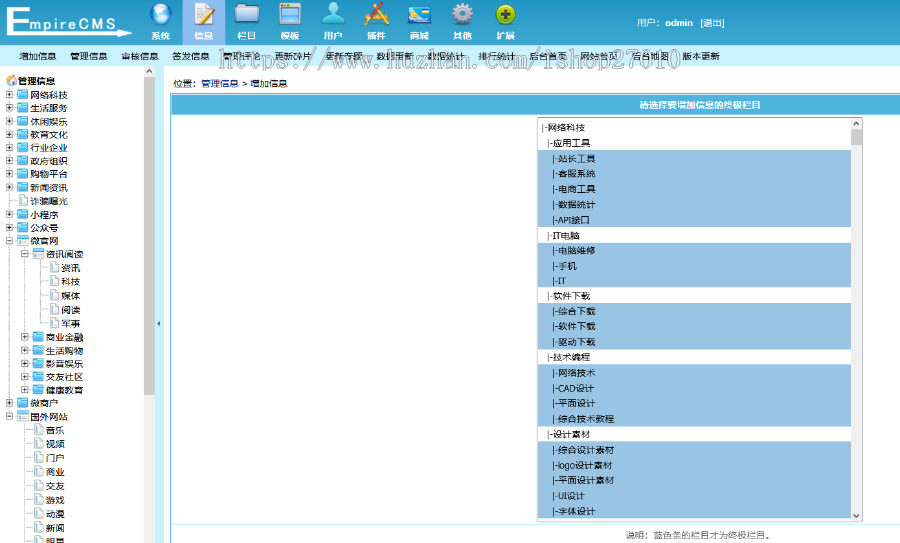Viewport: 900px width, 543px height.
Task: Expand the 购物平台 tree node
Action: 9,173
